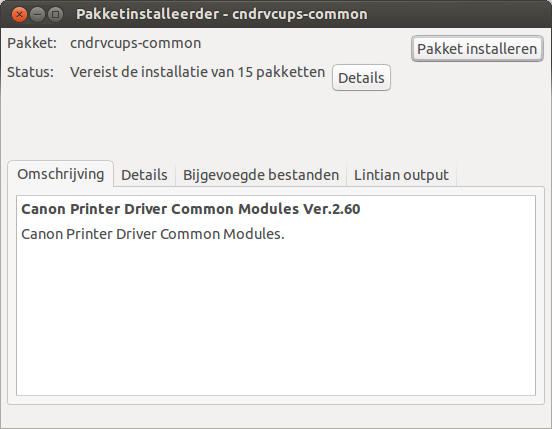Maximize the package installer window

click(x=55, y=14)
